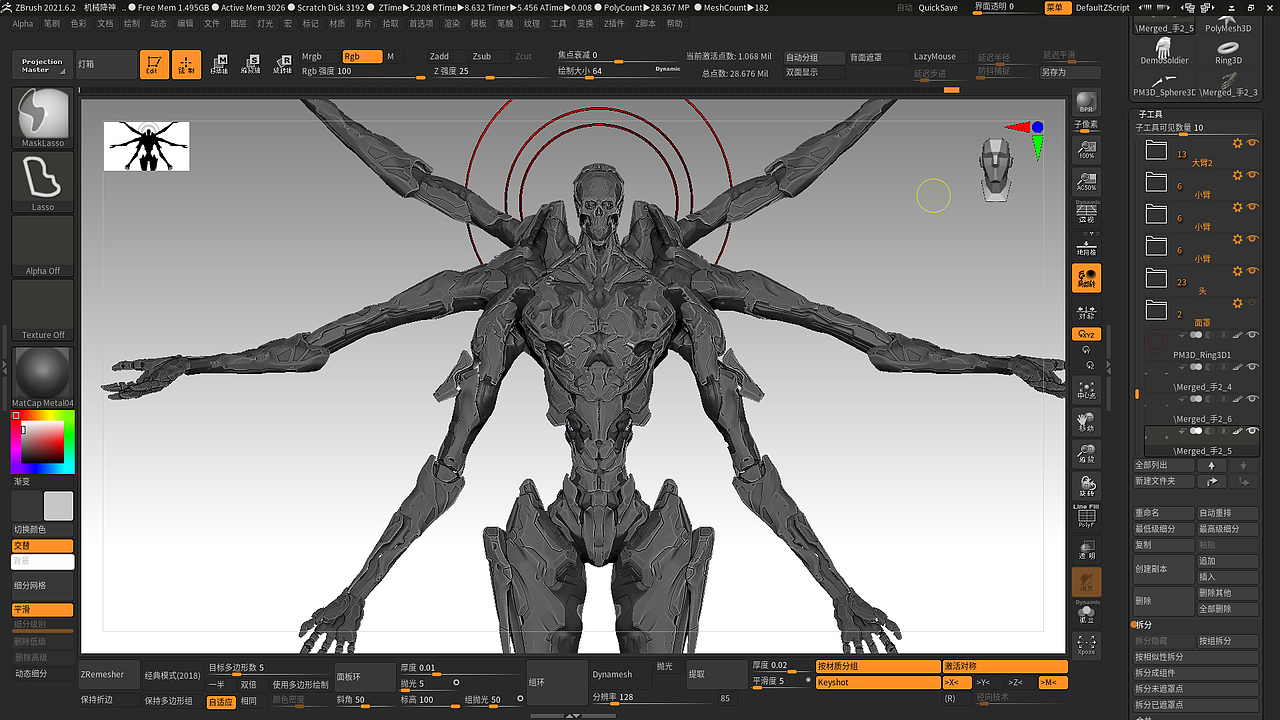Click the 按组拆分 button

pos(1228,641)
